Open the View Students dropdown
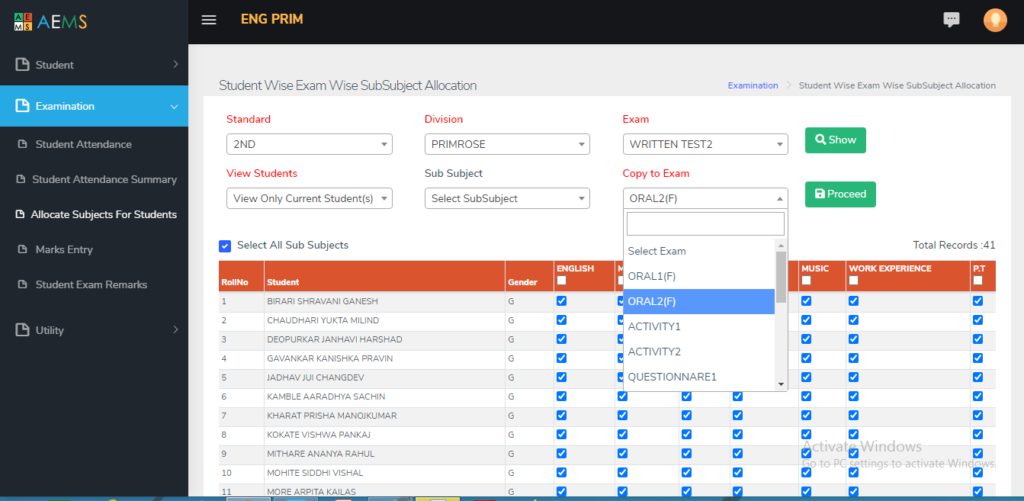The image size is (1024, 501). pyautogui.click(x=310, y=199)
